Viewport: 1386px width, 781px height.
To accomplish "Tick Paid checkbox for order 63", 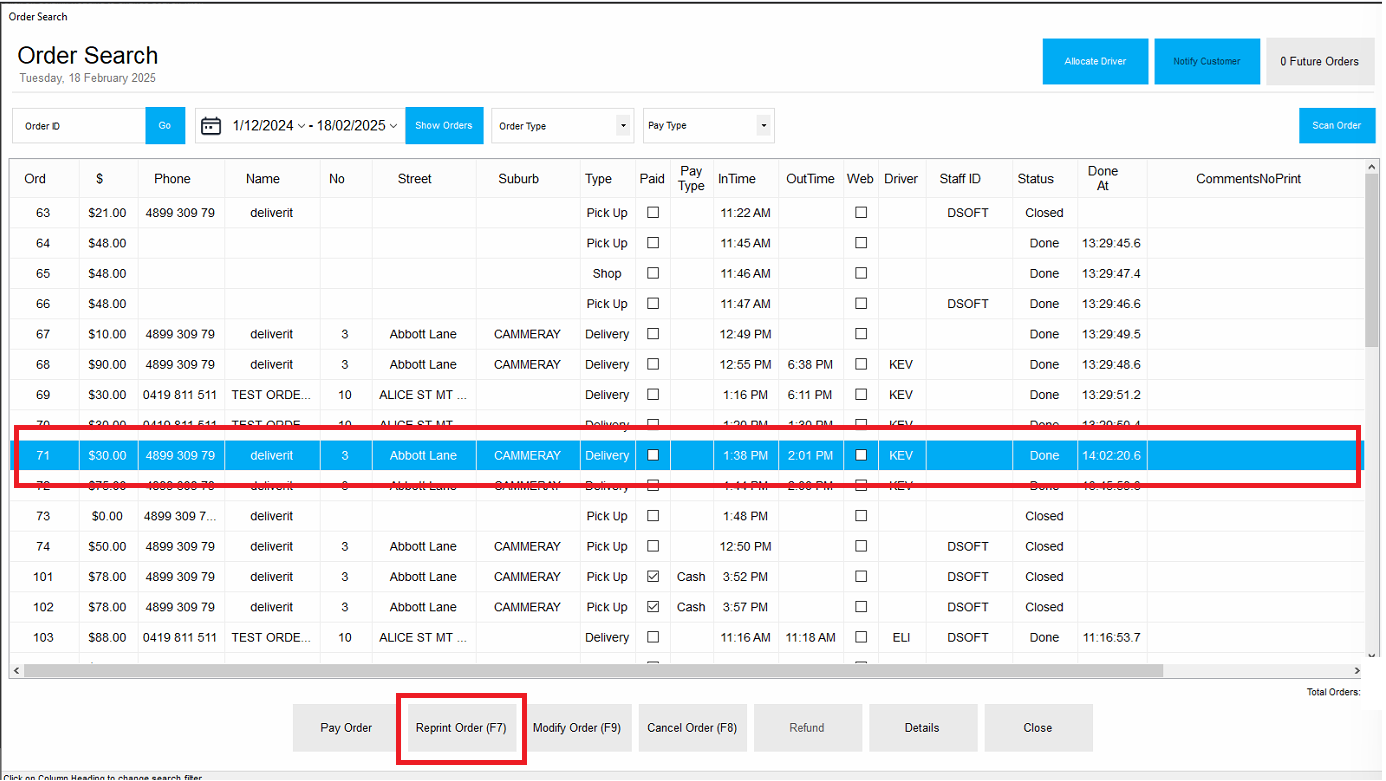I will (653, 212).
